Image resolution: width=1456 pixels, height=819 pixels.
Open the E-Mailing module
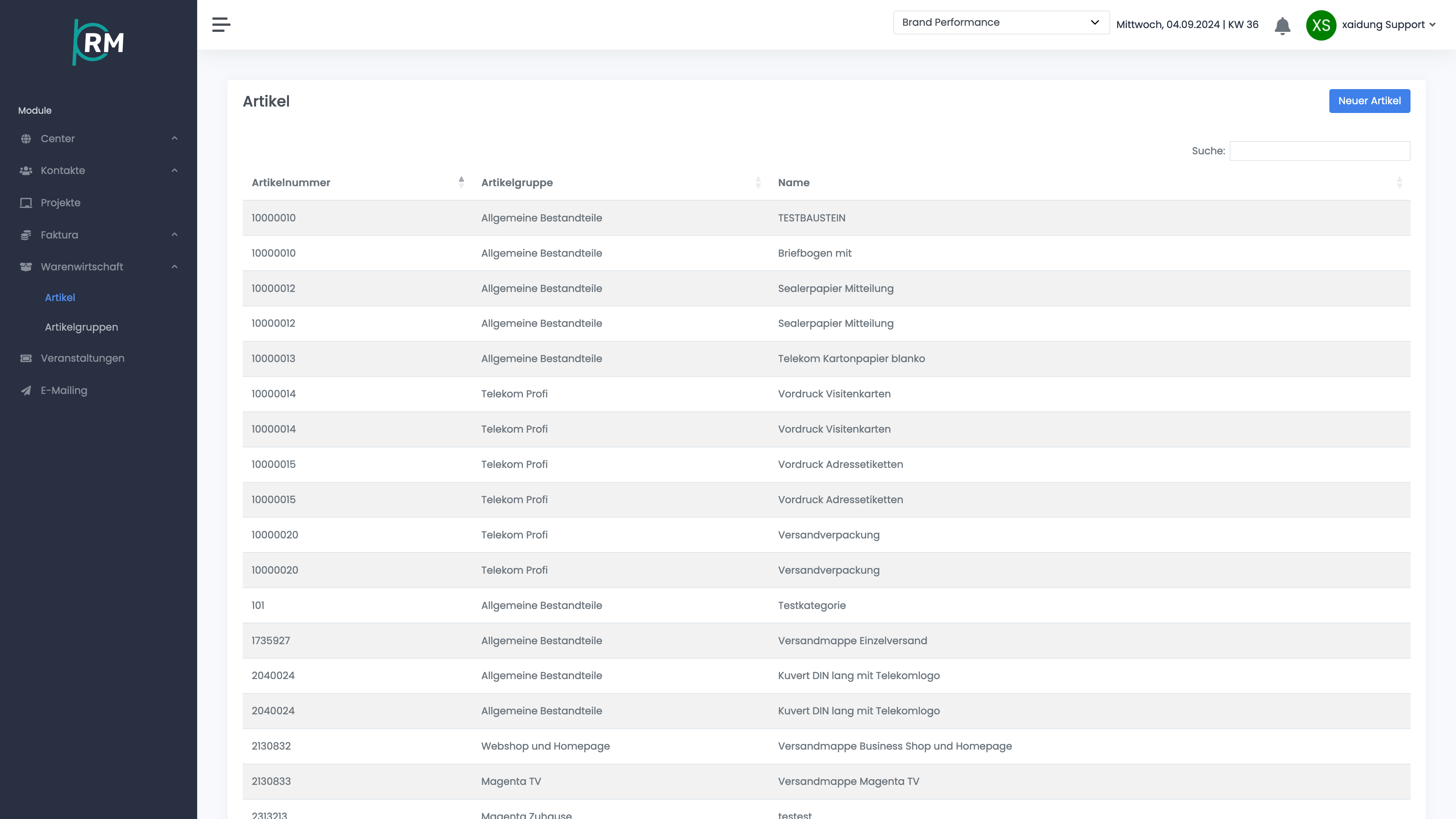point(64,391)
